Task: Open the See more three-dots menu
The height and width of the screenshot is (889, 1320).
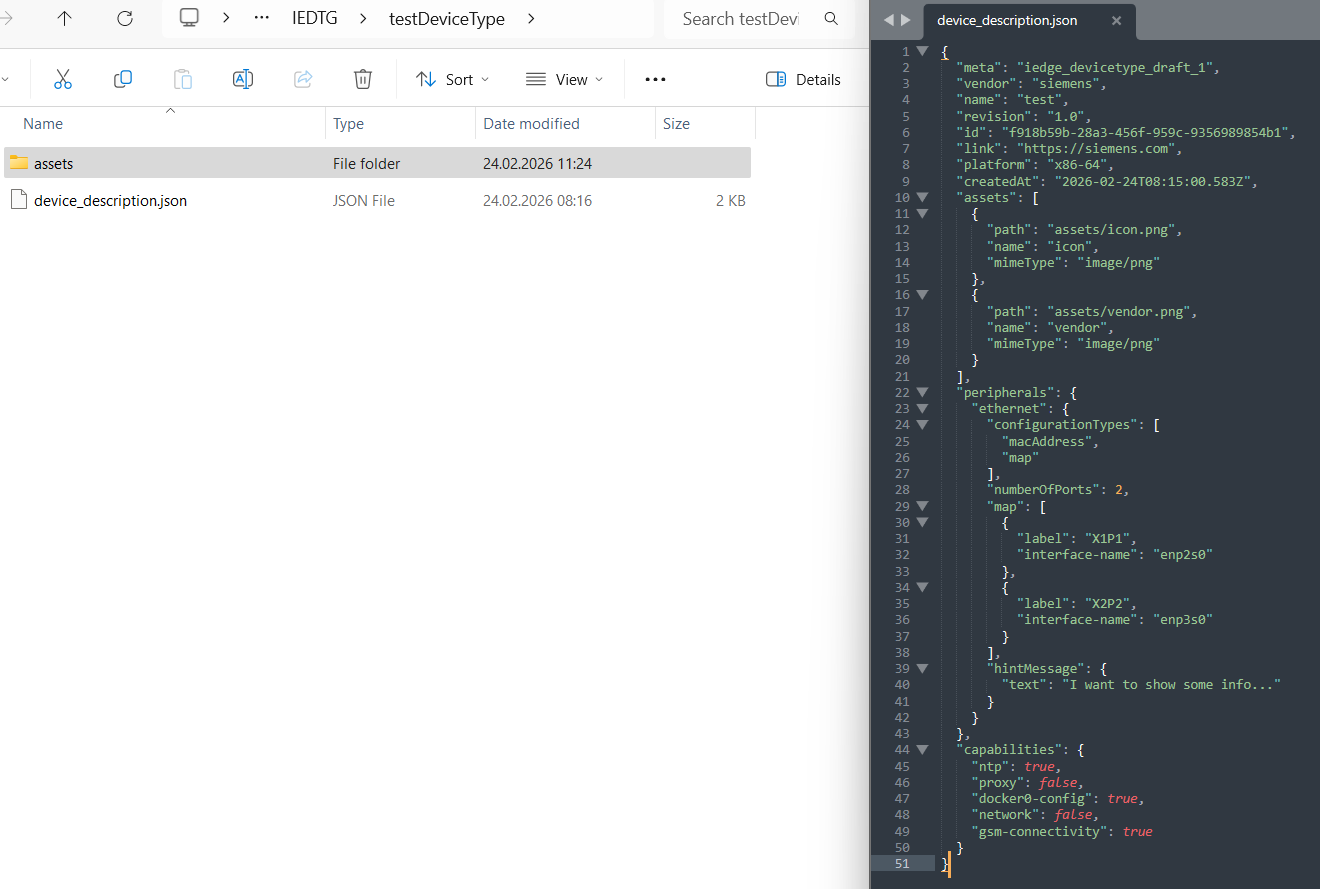Action: point(655,79)
